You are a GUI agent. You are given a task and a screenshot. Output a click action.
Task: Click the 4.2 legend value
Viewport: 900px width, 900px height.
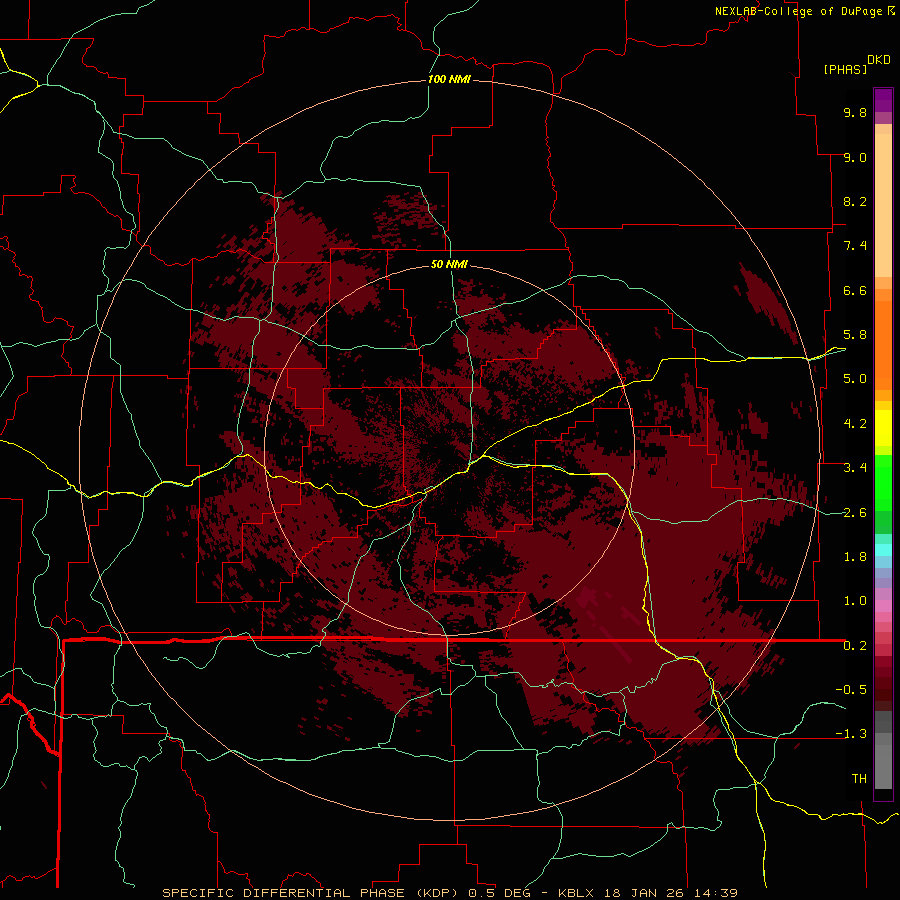point(855,424)
